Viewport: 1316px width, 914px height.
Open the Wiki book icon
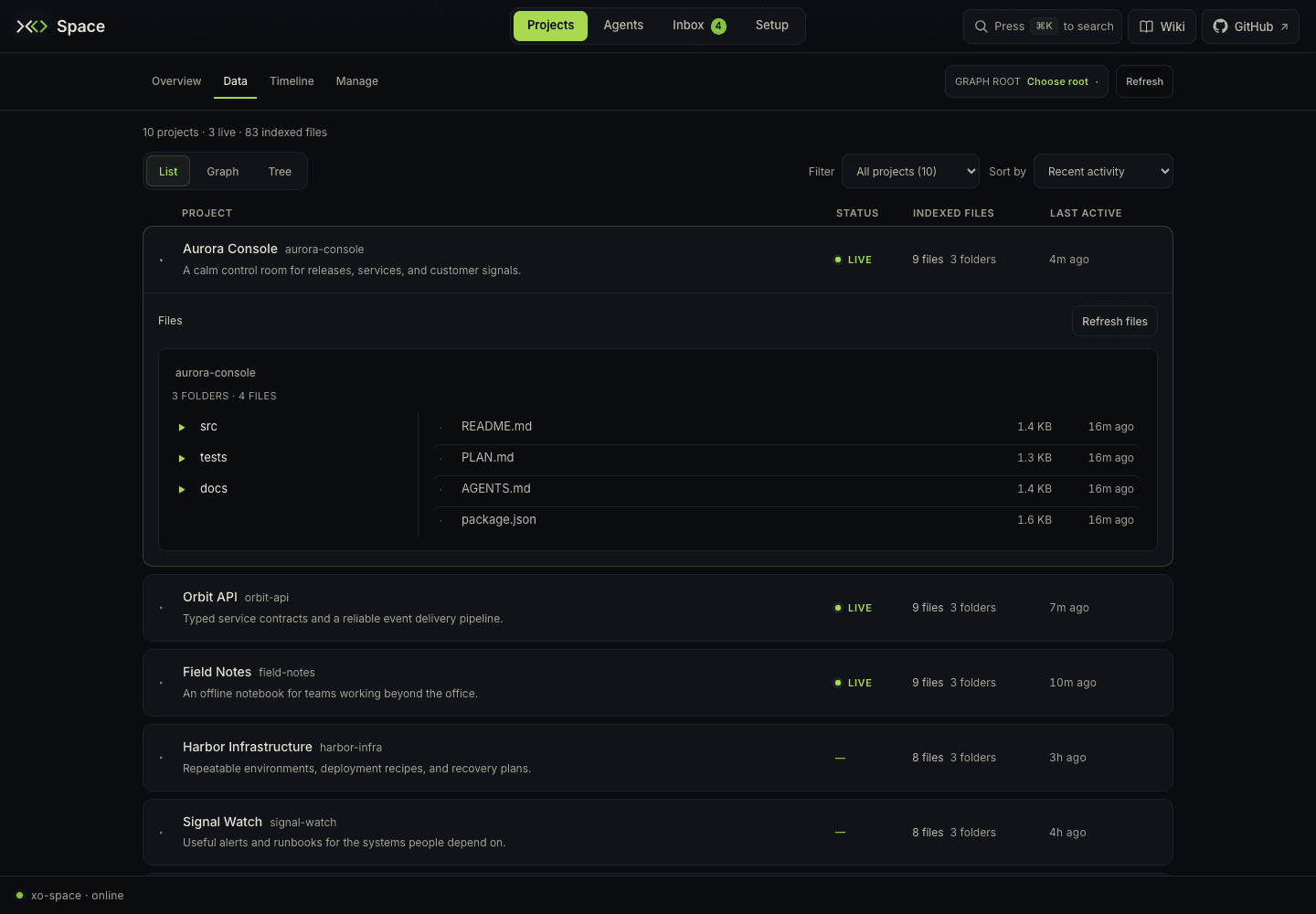[x=1146, y=27]
